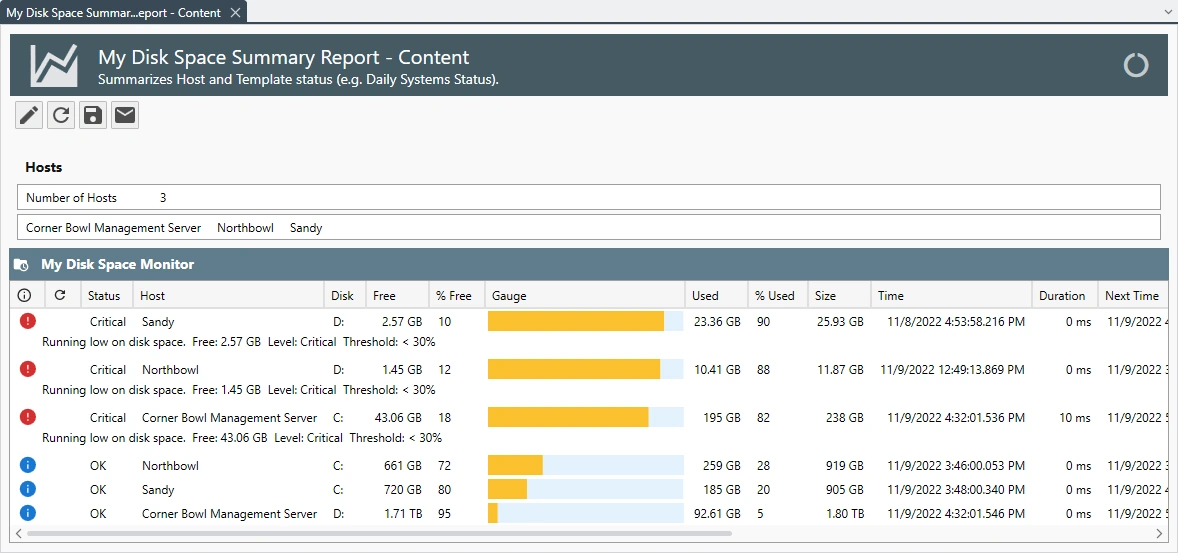Refresh the report with toolbar reload icon
Image resolution: width=1178 pixels, height=553 pixels.
point(61,116)
